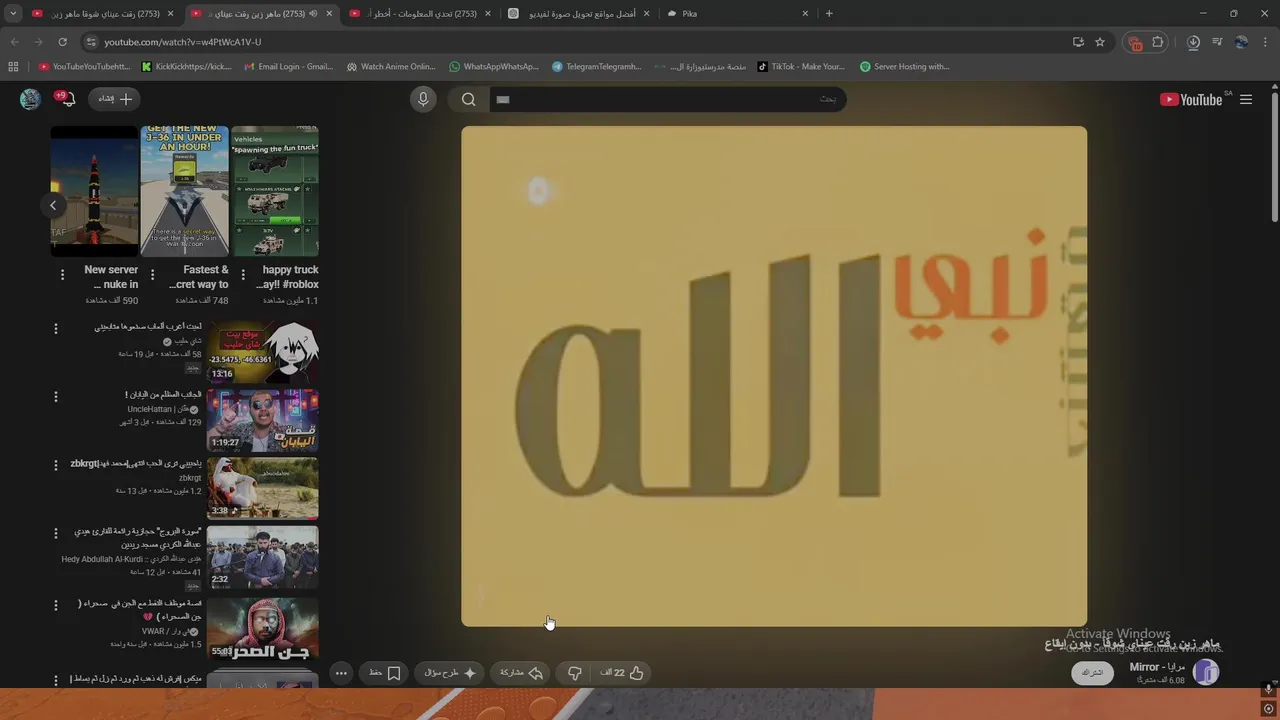Go to previous shorts with left chevron arrow
Screen dimensions: 1280x720
click(x=53, y=205)
